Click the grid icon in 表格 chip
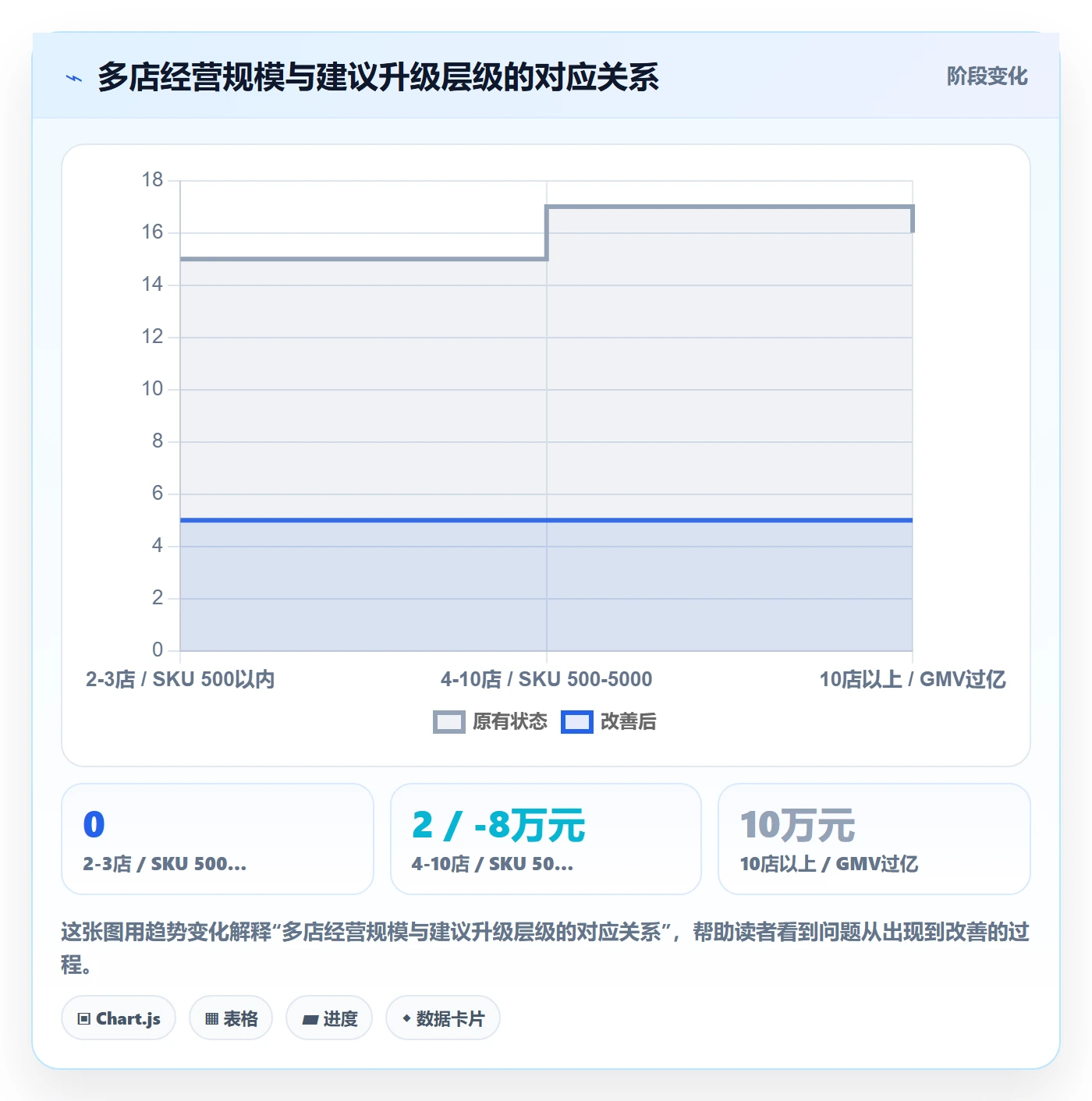 pos(211,1018)
